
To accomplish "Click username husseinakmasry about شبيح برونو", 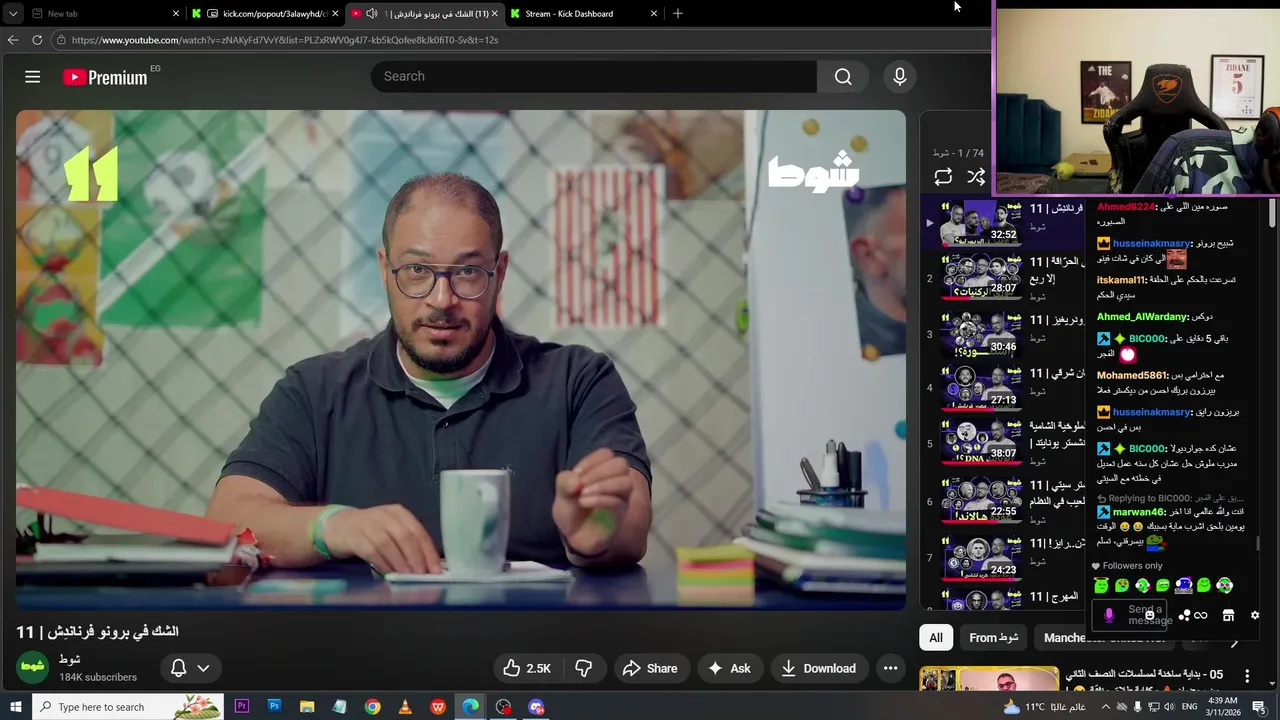I will (1151, 243).
